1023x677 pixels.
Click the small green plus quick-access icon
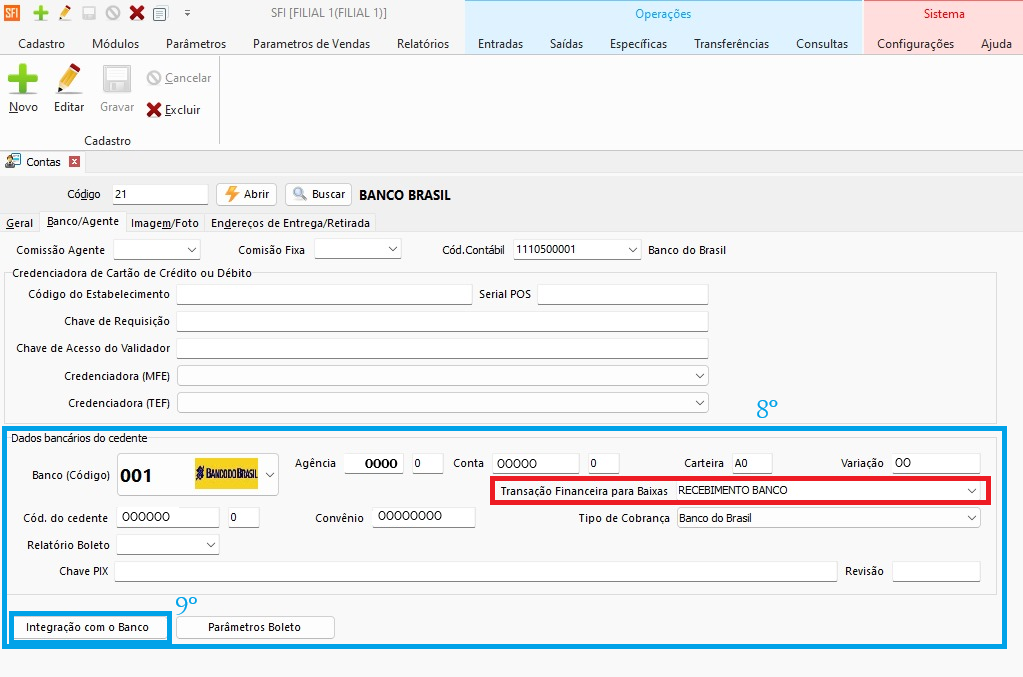[40, 13]
